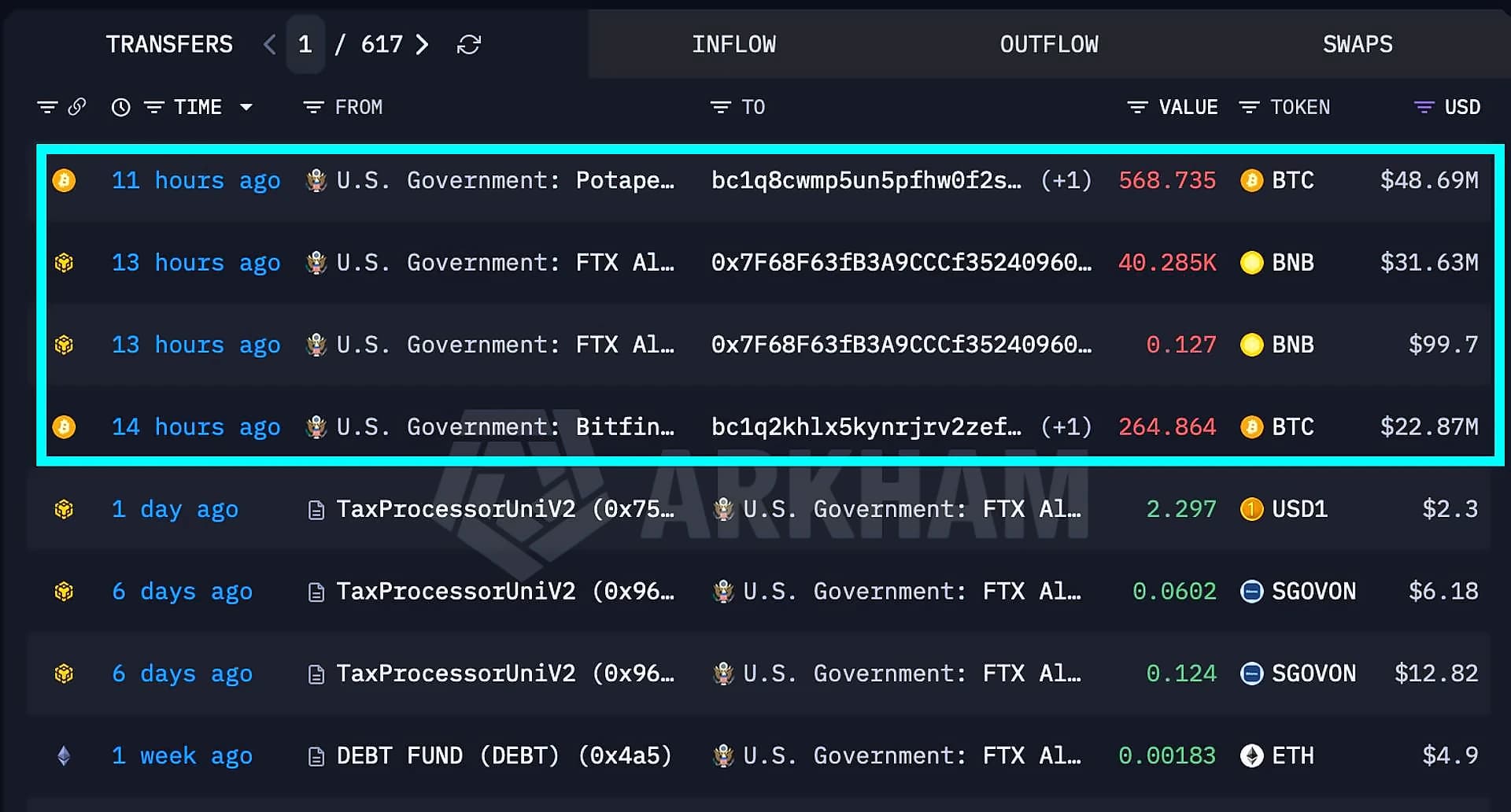Open address bc1q2khlx5kynrjrv2zef...
This screenshot has height=812, width=1511.
click(x=866, y=427)
